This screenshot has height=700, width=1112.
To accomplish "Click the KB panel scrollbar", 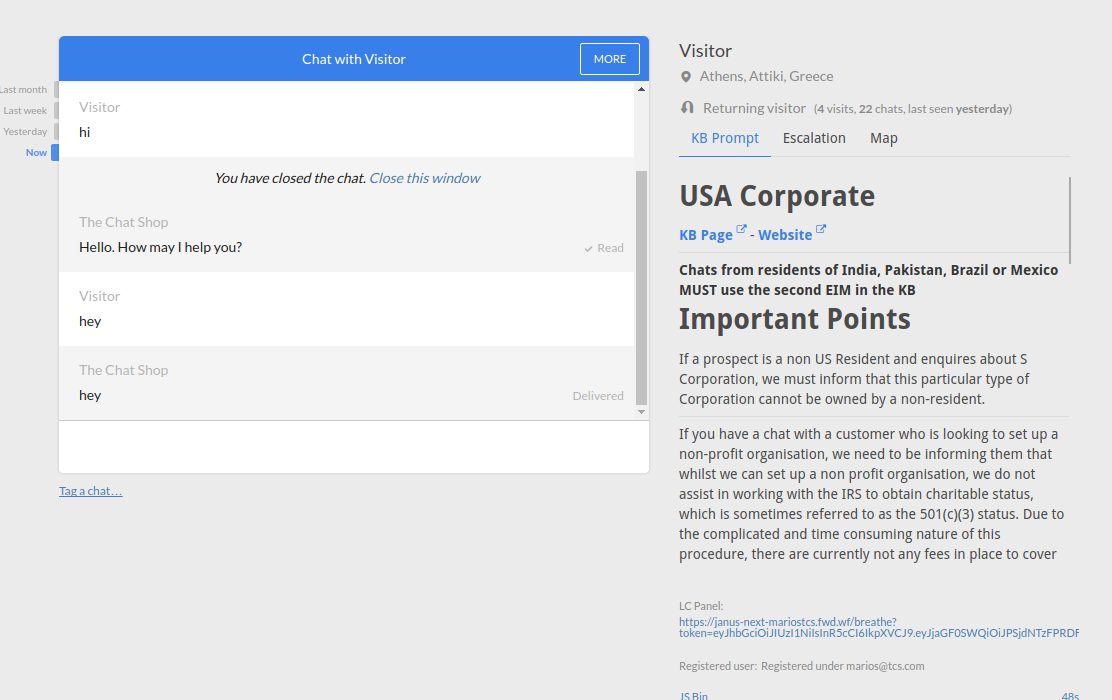I will 1069,221.
